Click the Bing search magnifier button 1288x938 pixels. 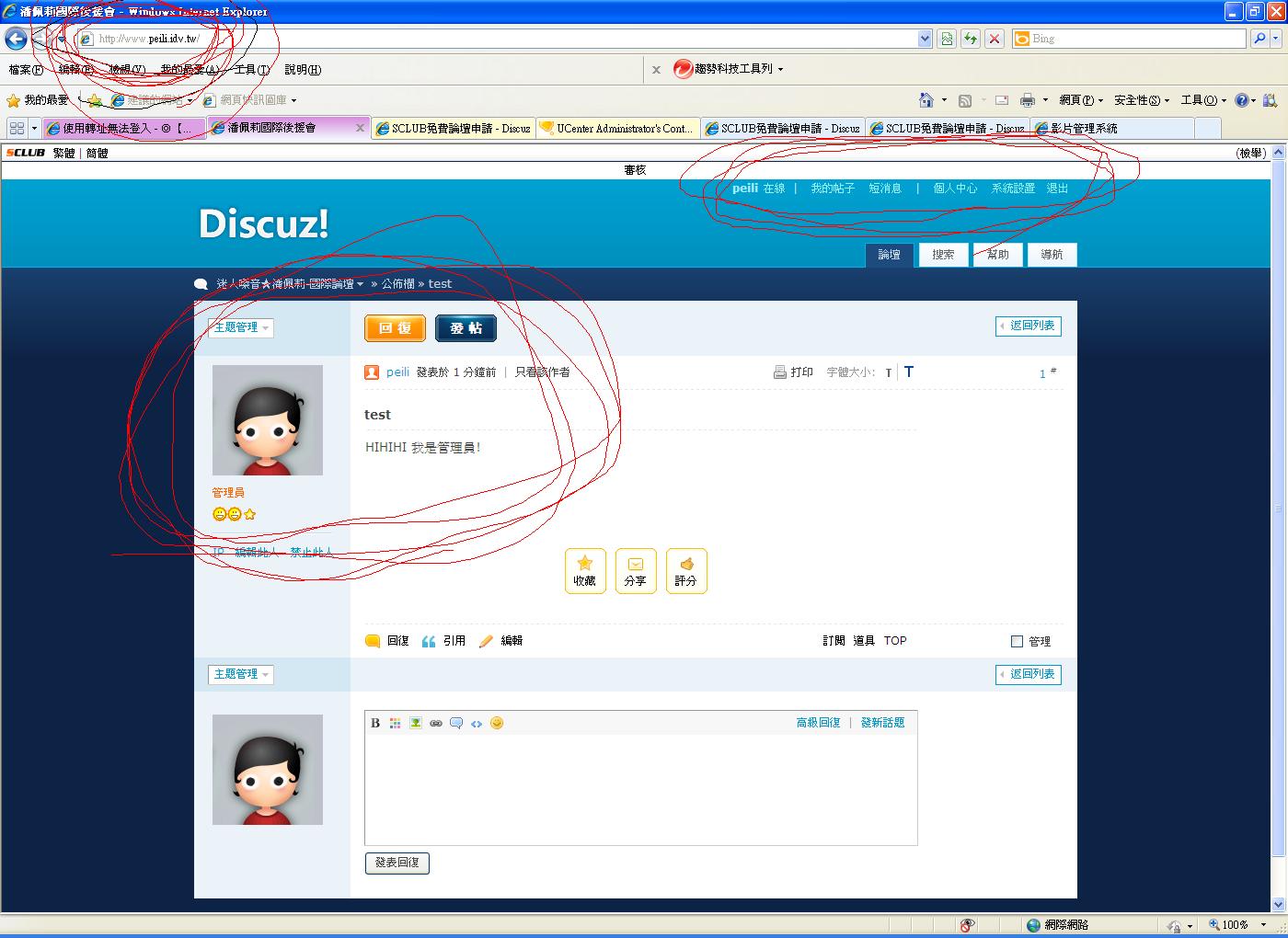coord(1259,39)
